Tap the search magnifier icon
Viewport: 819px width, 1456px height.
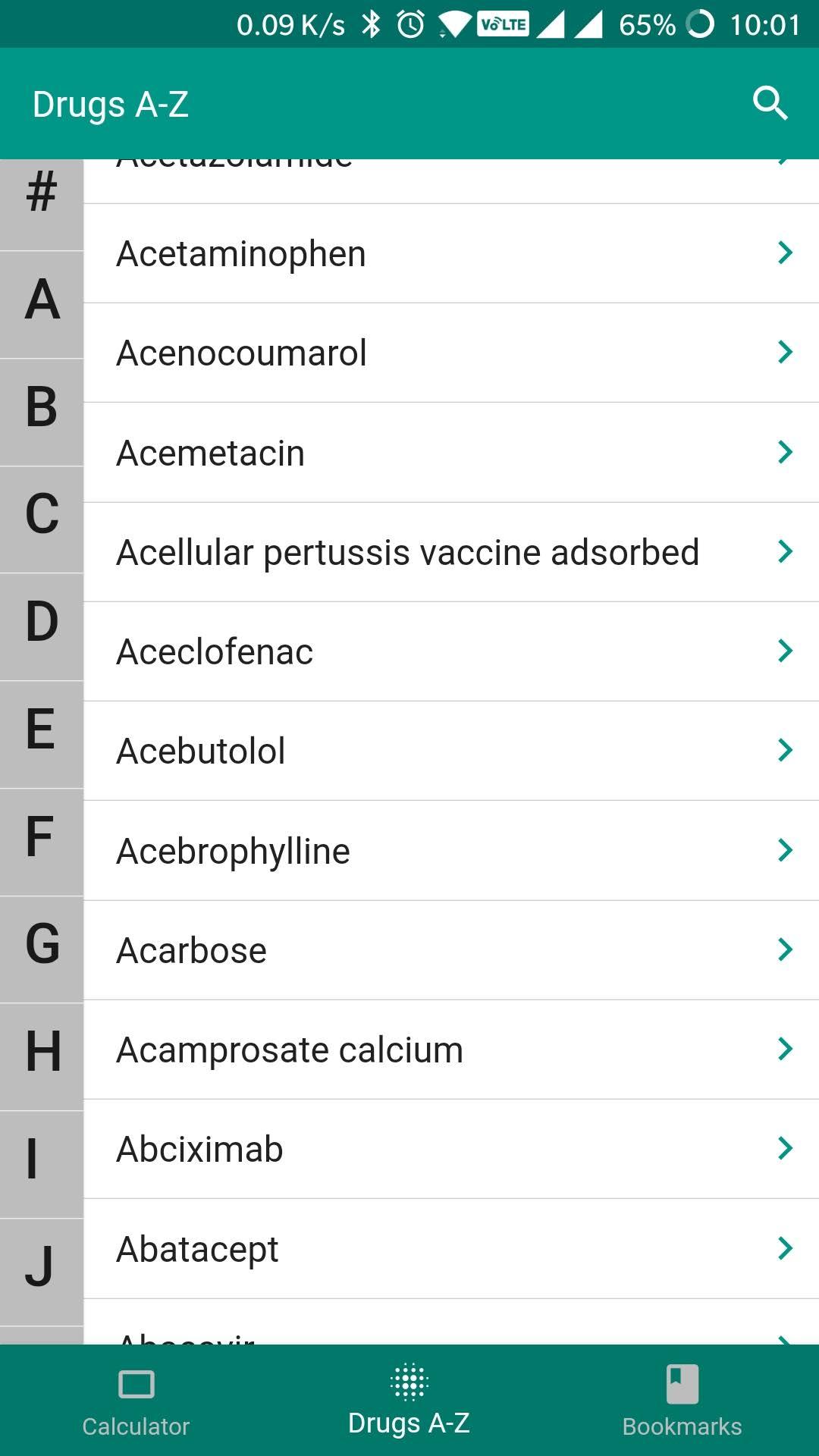pos(770,103)
